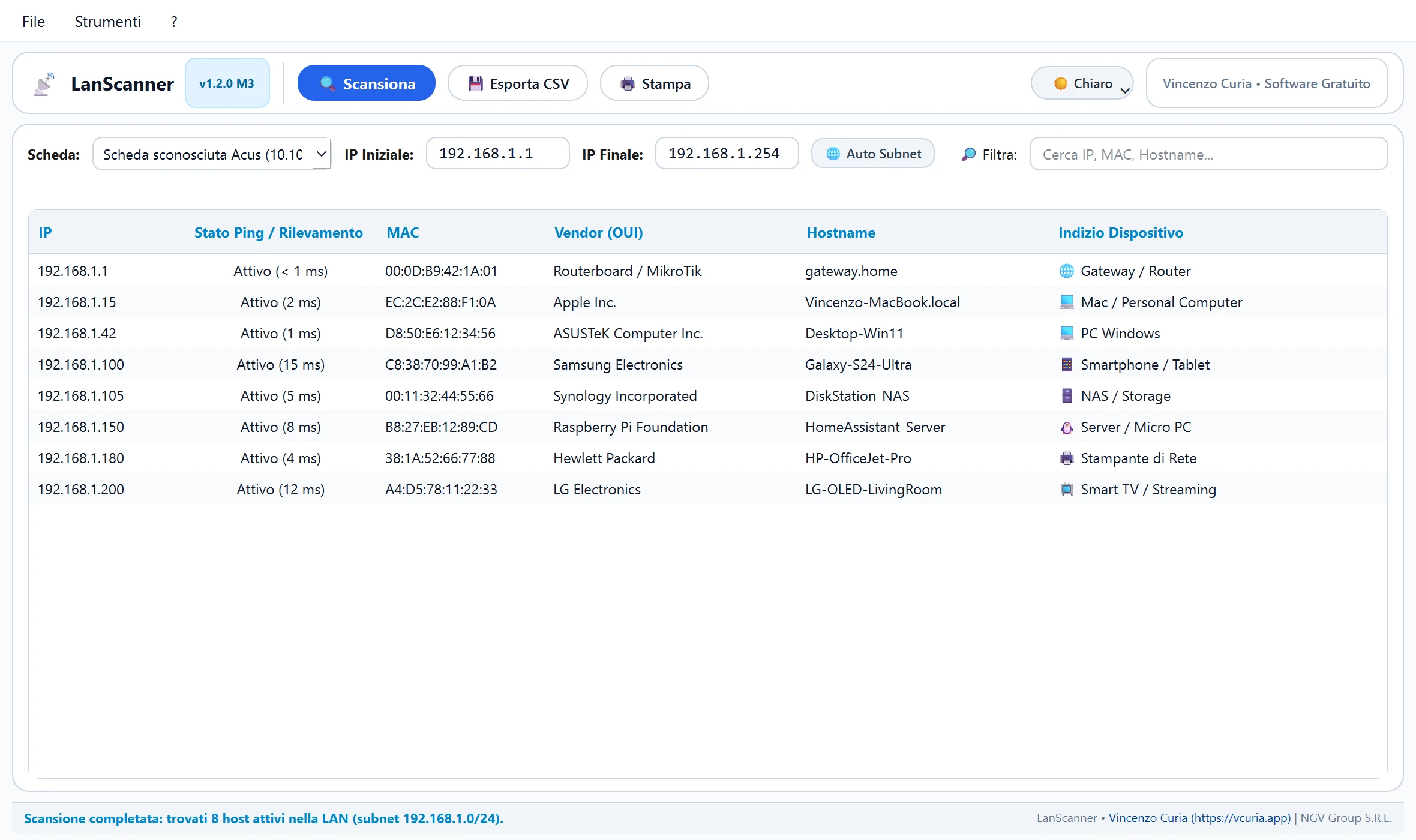
Task: Sort by Indizio Dispositivo header
Action: [x=1121, y=233]
